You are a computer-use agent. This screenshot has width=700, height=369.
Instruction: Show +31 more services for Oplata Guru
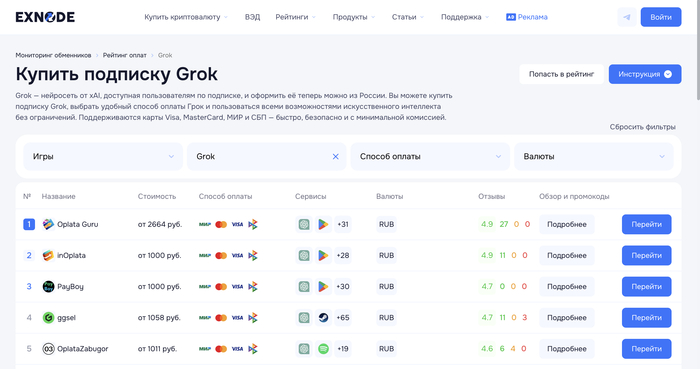point(343,224)
